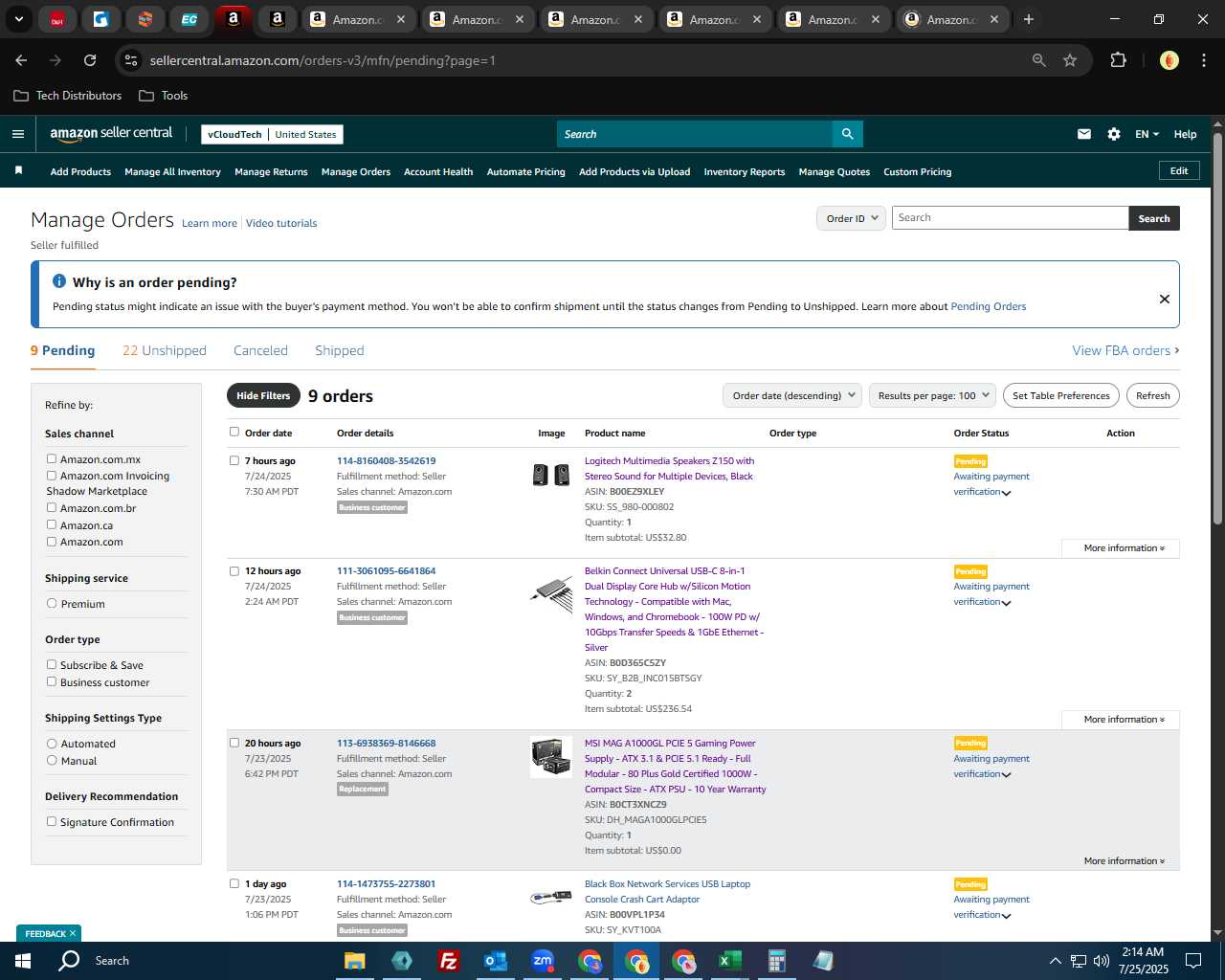
Task: Open the Order date (descending) sort dropdown
Action: [792, 395]
